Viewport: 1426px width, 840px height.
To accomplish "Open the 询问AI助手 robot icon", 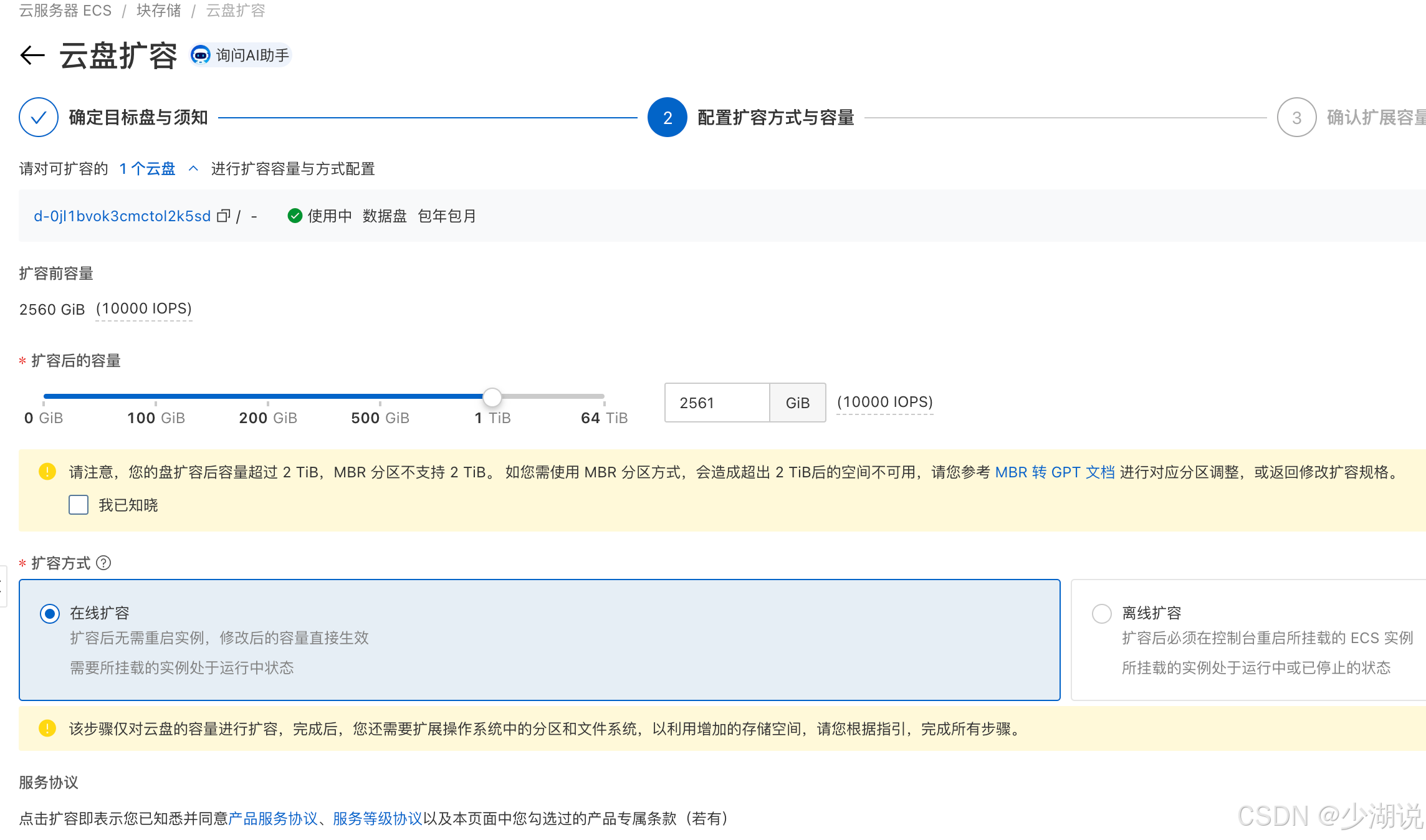I will click(200, 55).
